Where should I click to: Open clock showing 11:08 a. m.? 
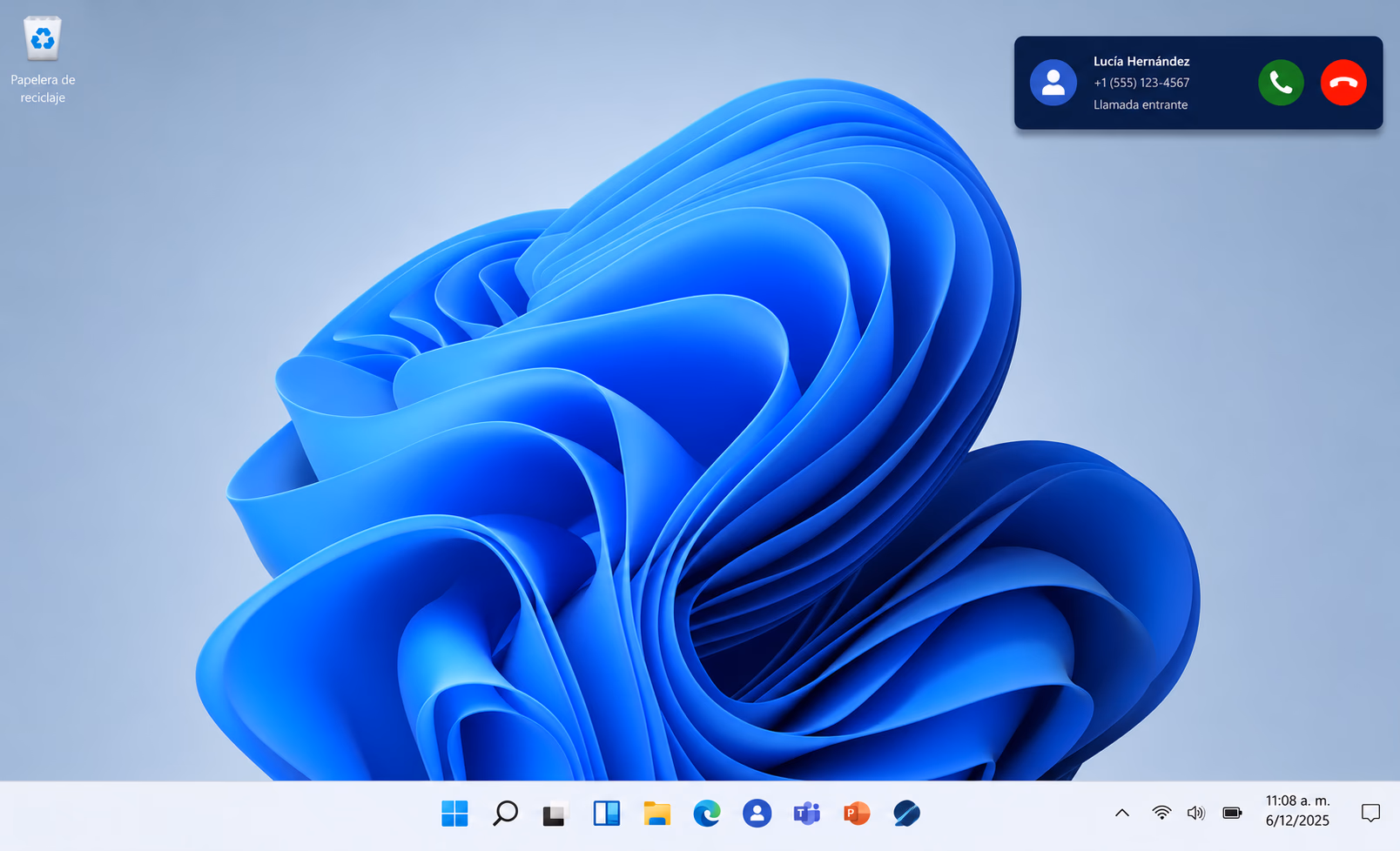coord(1297,801)
